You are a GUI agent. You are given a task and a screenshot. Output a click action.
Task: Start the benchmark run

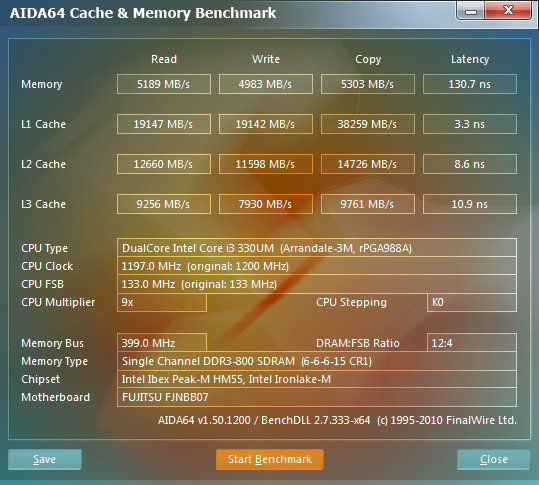[270, 459]
